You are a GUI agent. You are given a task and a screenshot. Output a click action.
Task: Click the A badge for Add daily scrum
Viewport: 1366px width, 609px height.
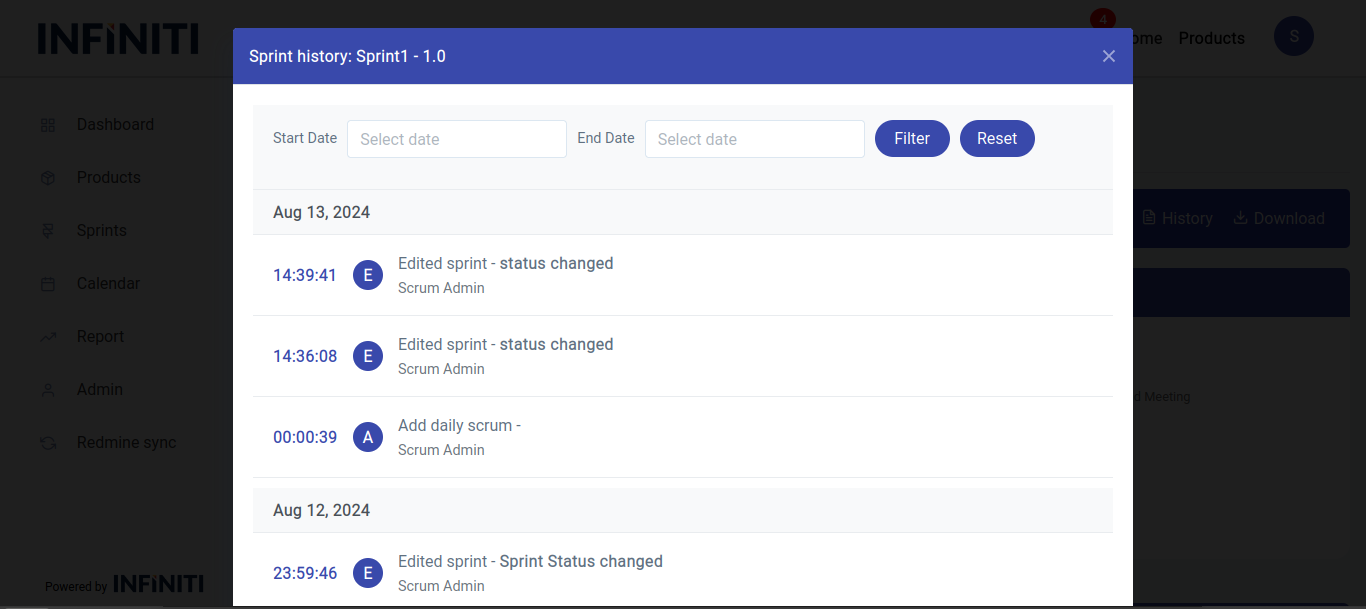pos(368,437)
